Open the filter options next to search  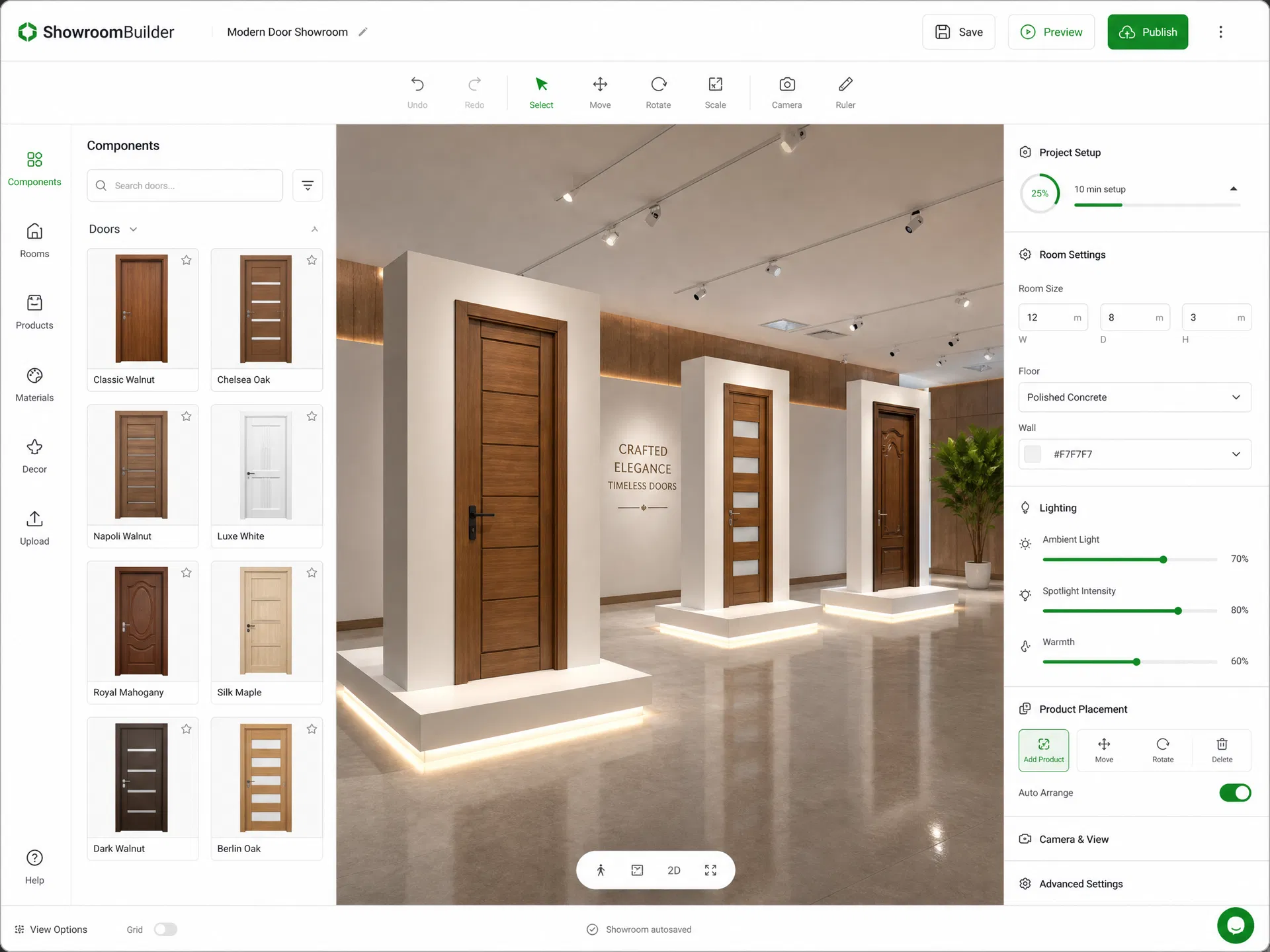click(308, 186)
